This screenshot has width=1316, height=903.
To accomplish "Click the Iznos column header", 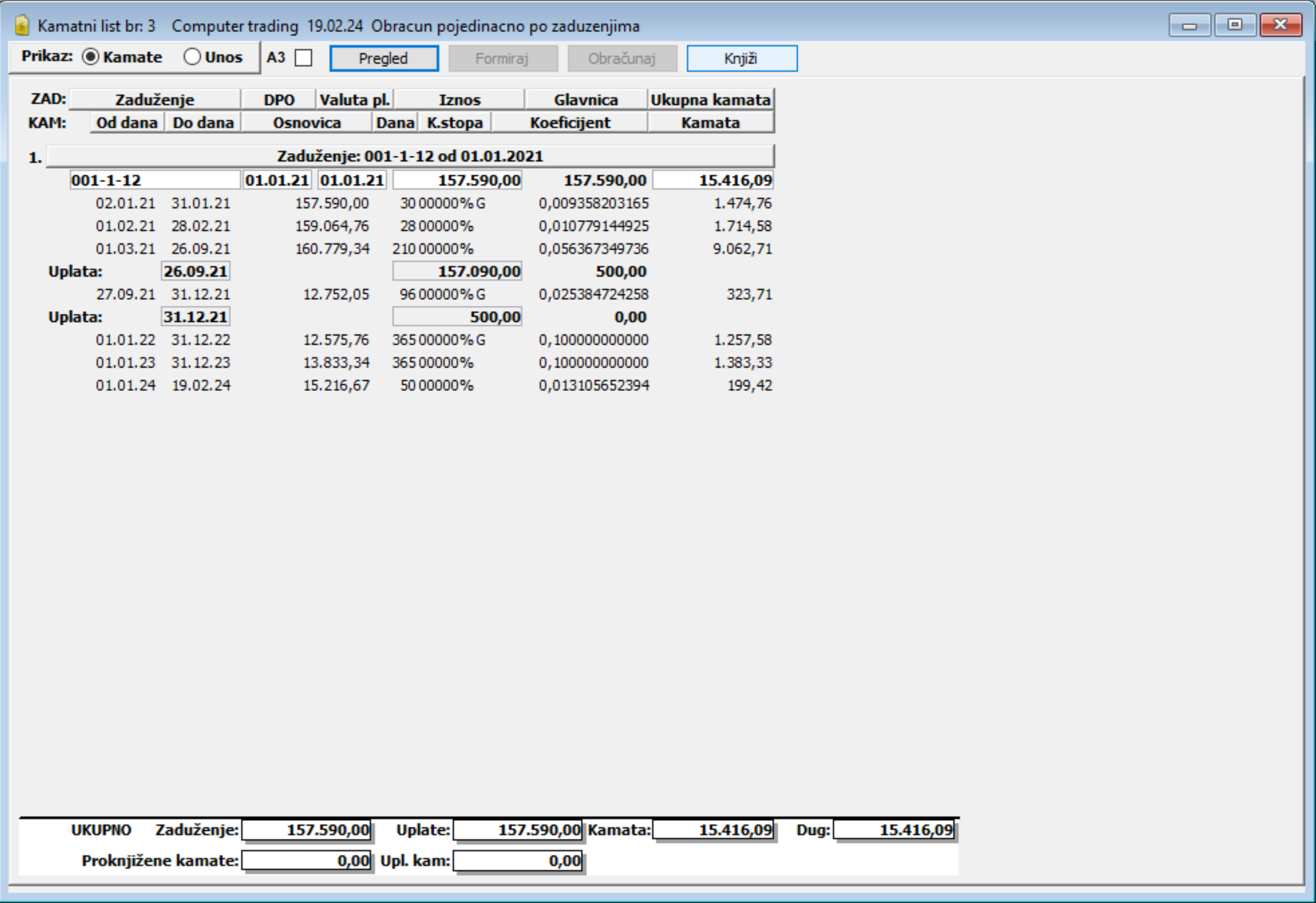I will pos(459,100).
